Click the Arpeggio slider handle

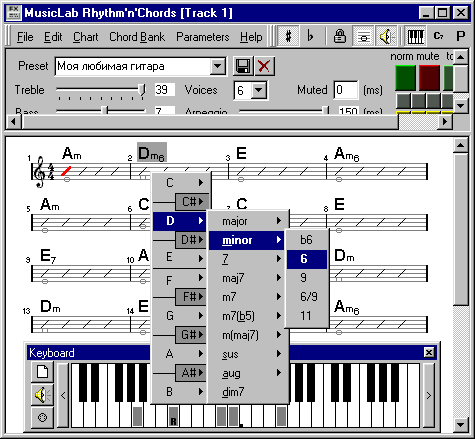coord(325,110)
